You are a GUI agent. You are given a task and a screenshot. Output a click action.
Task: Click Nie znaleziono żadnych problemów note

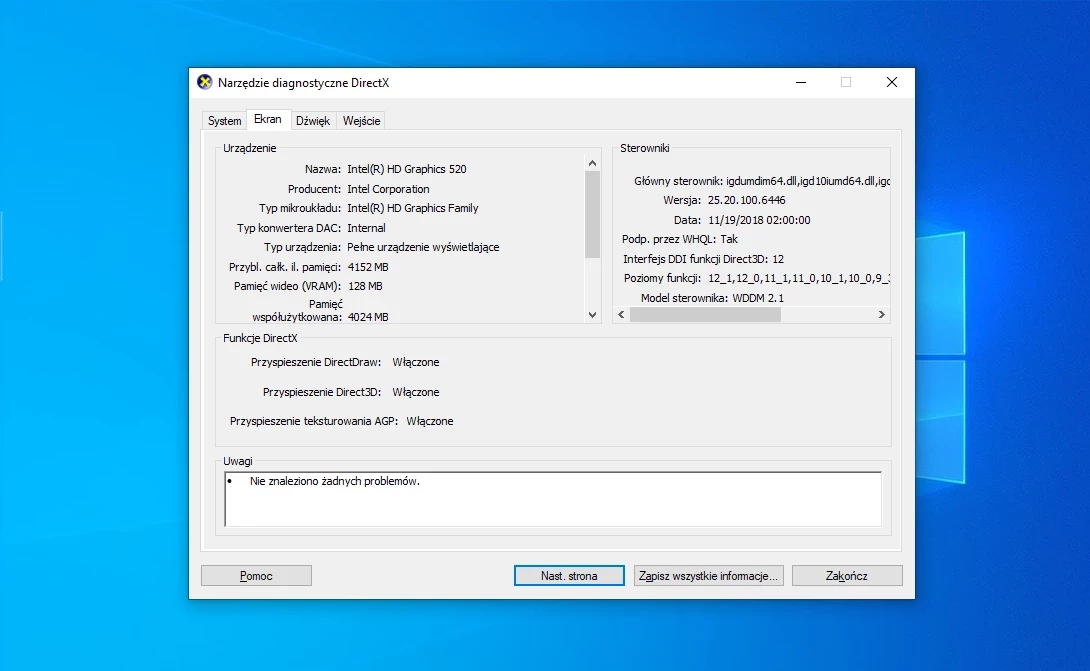pyautogui.click(x=334, y=481)
